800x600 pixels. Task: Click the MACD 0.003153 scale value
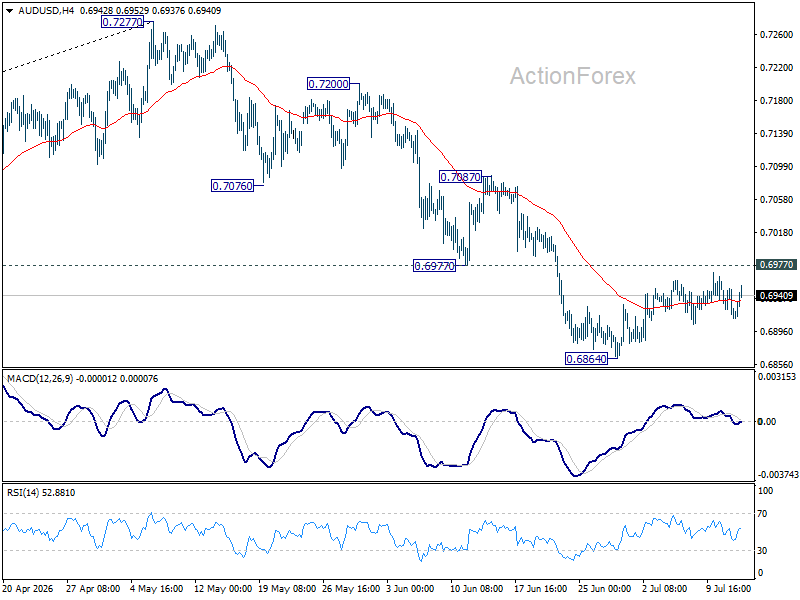(x=777, y=377)
